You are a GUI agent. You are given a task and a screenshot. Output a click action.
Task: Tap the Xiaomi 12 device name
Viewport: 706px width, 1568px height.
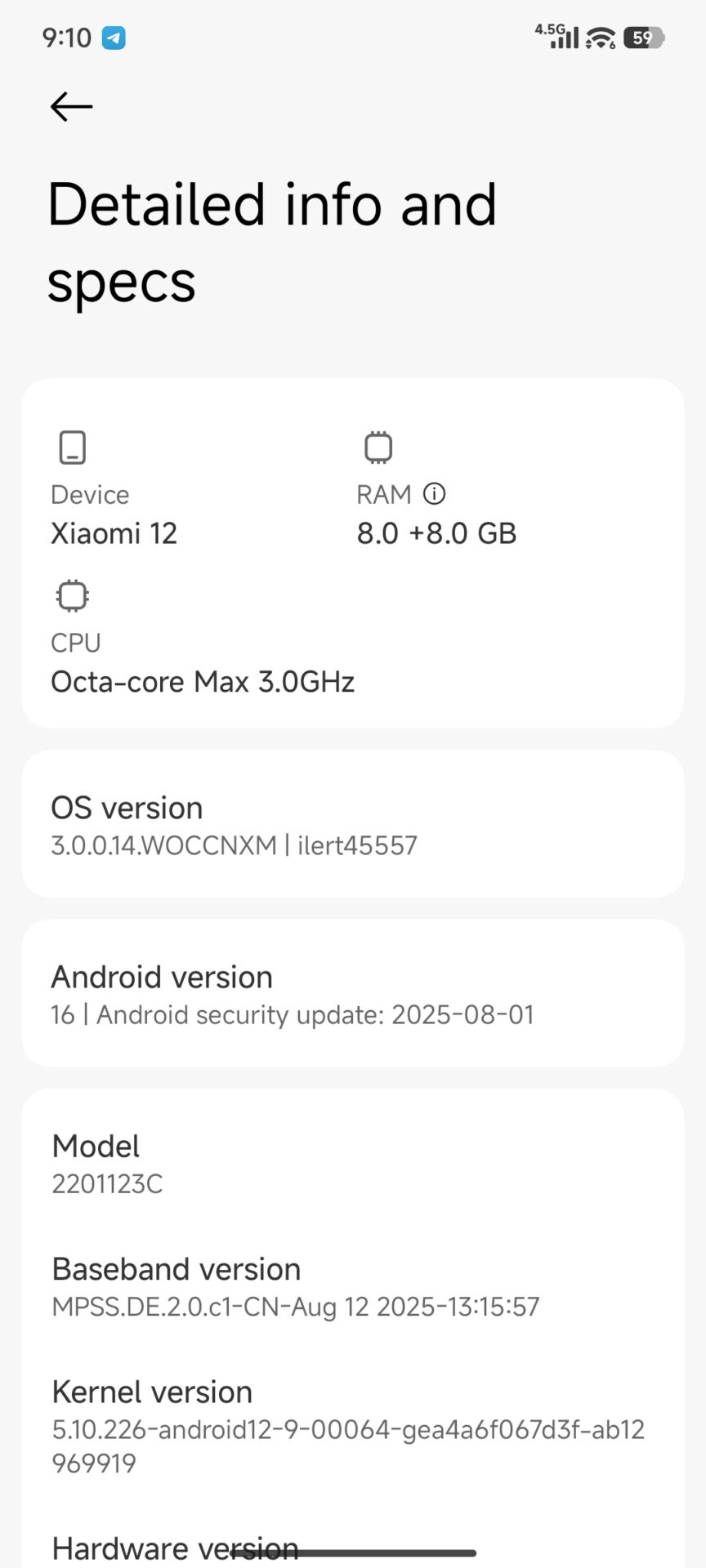(114, 533)
